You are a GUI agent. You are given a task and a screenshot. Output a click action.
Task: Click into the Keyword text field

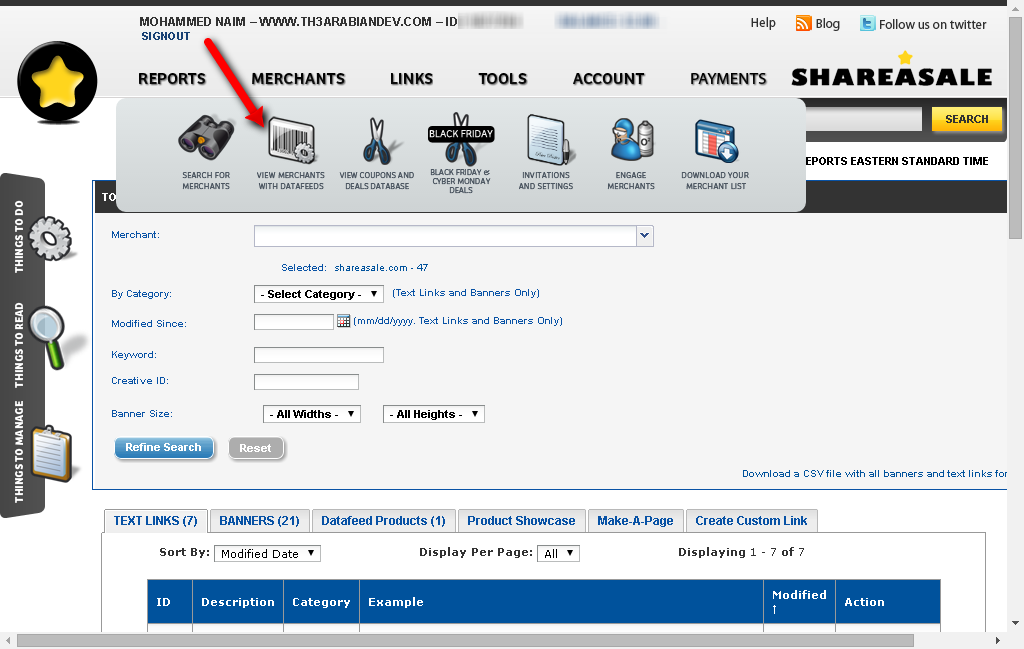[x=318, y=355]
